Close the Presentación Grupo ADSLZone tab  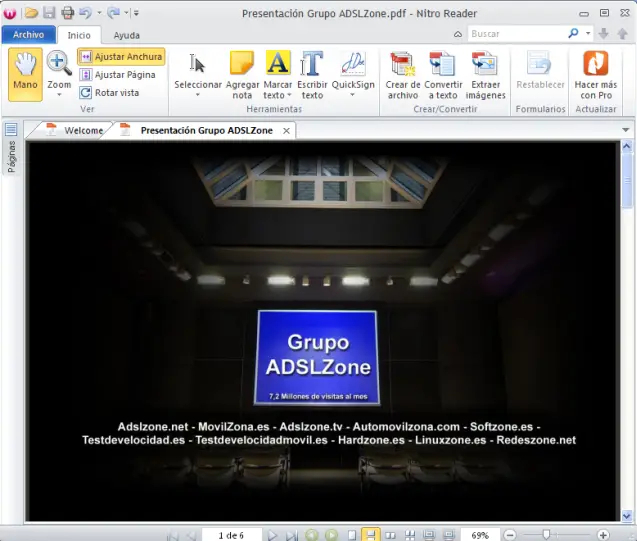pyautogui.click(x=286, y=131)
